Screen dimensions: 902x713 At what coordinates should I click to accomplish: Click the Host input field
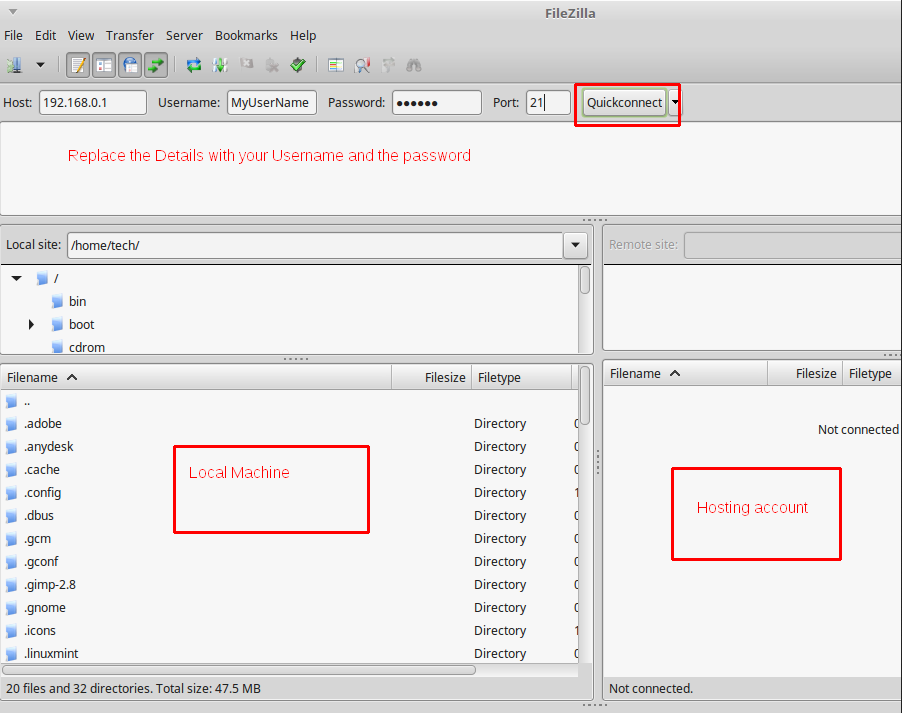(93, 102)
